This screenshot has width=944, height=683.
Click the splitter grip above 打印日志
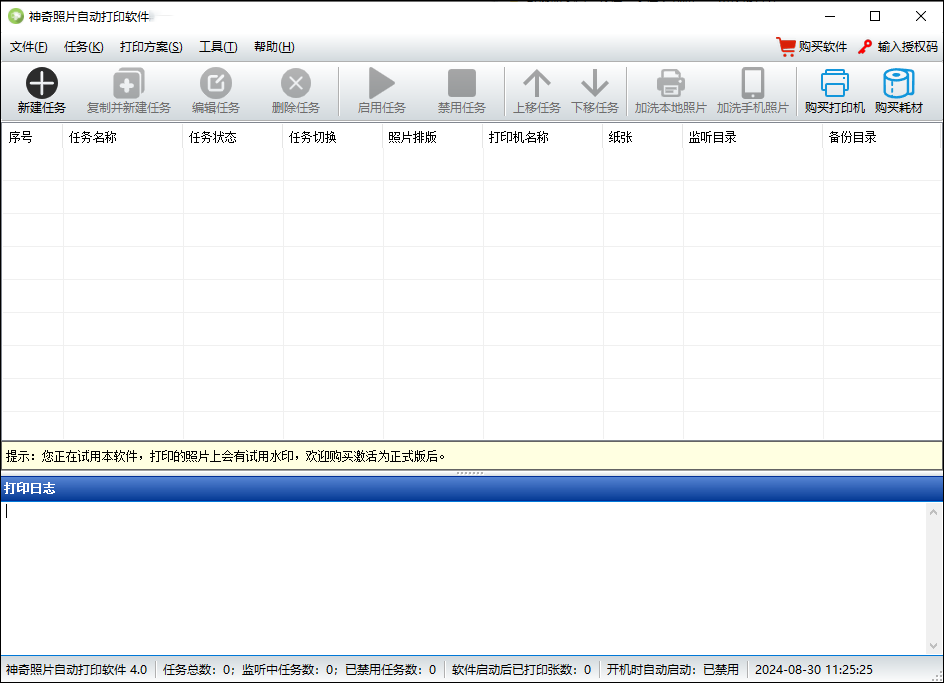tap(470, 473)
